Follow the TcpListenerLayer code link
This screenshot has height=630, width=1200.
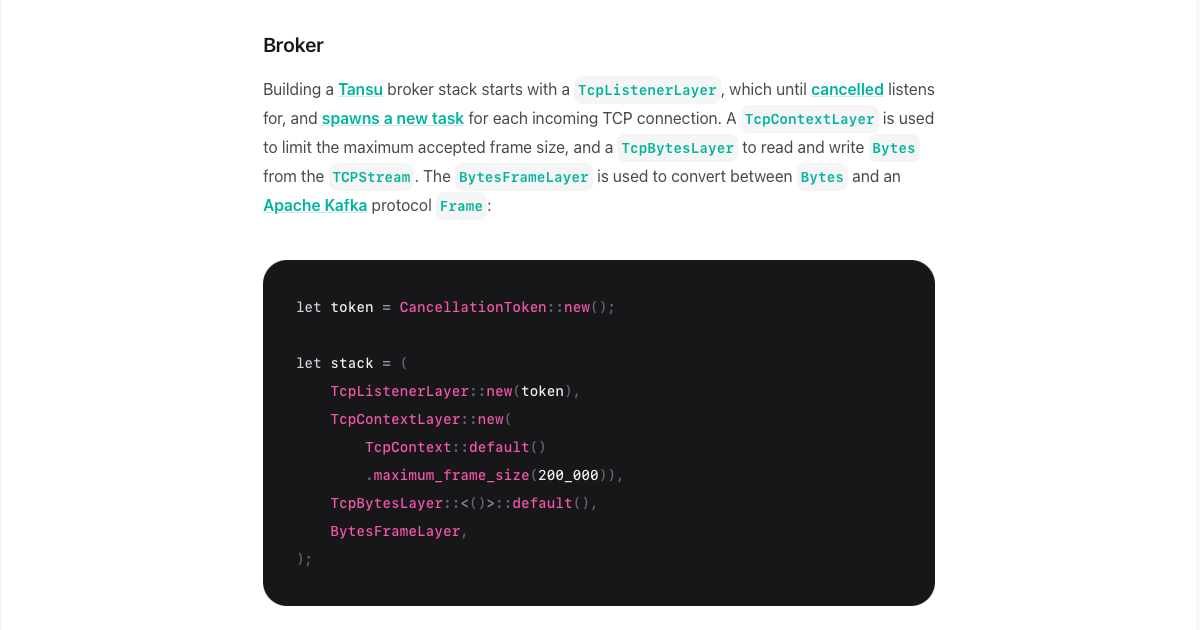tap(648, 90)
